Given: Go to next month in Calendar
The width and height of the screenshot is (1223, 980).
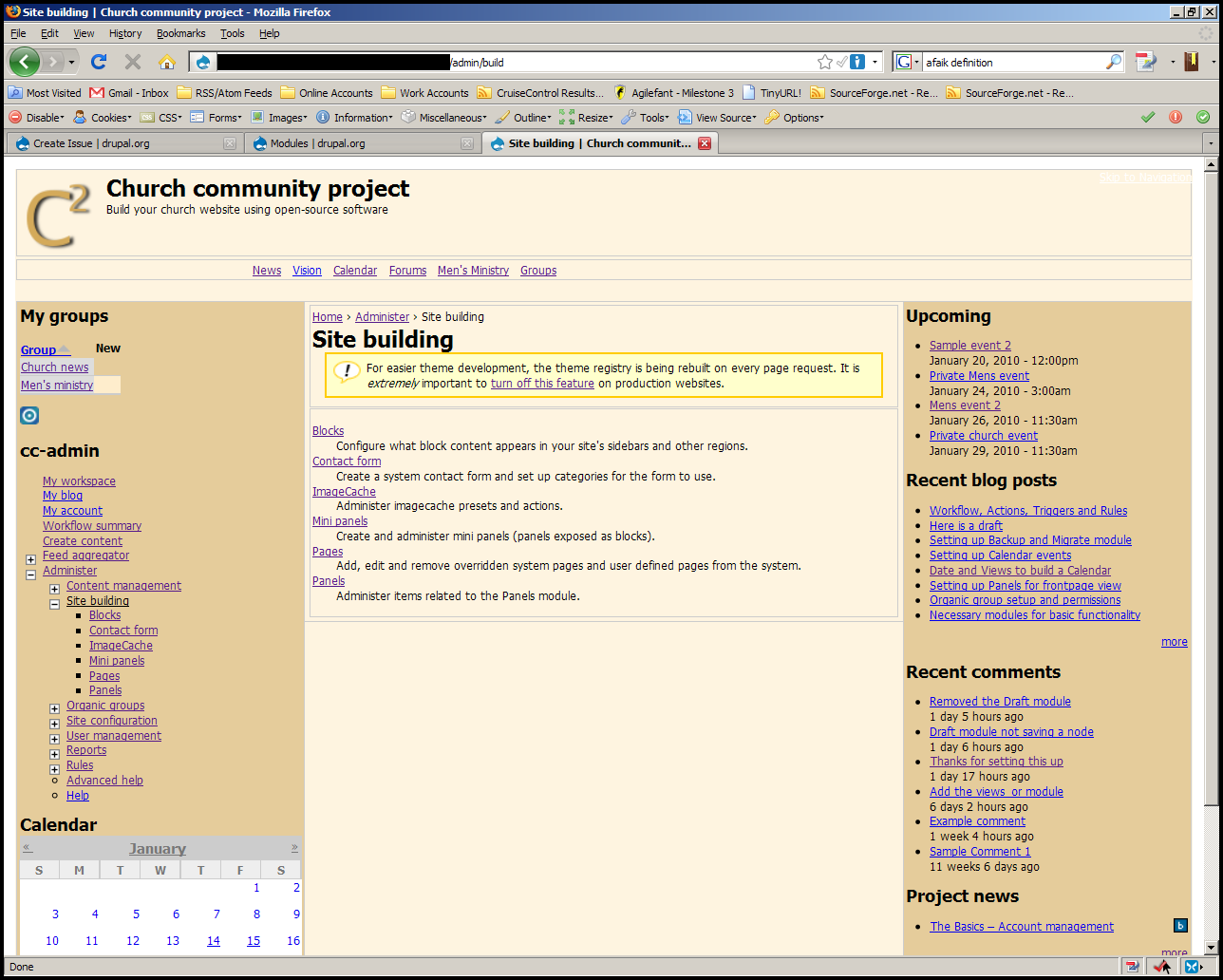Looking at the screenshot, I should 294,847.
